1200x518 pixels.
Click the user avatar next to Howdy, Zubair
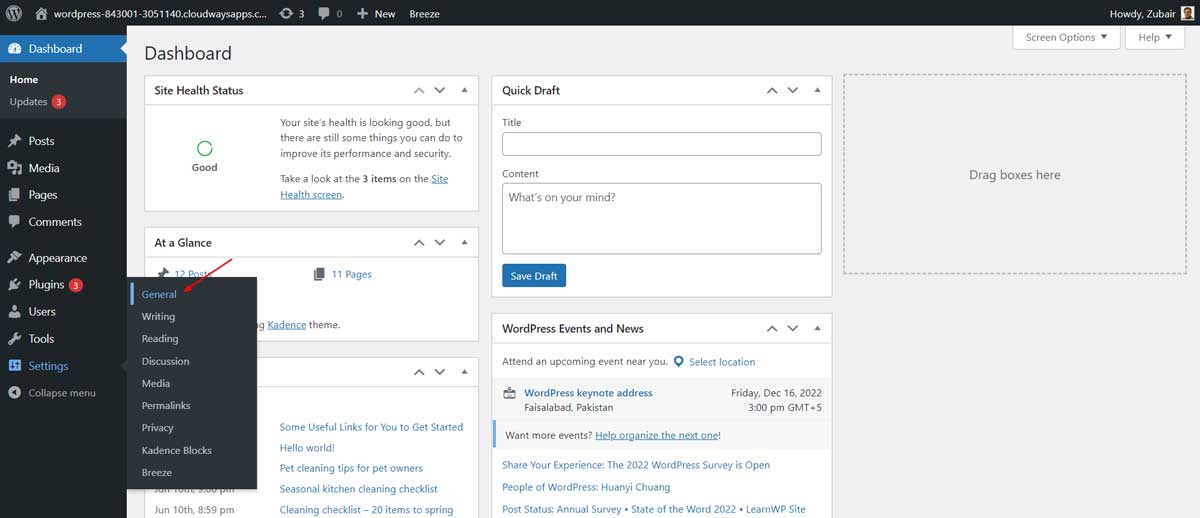tap(1188, 13)
